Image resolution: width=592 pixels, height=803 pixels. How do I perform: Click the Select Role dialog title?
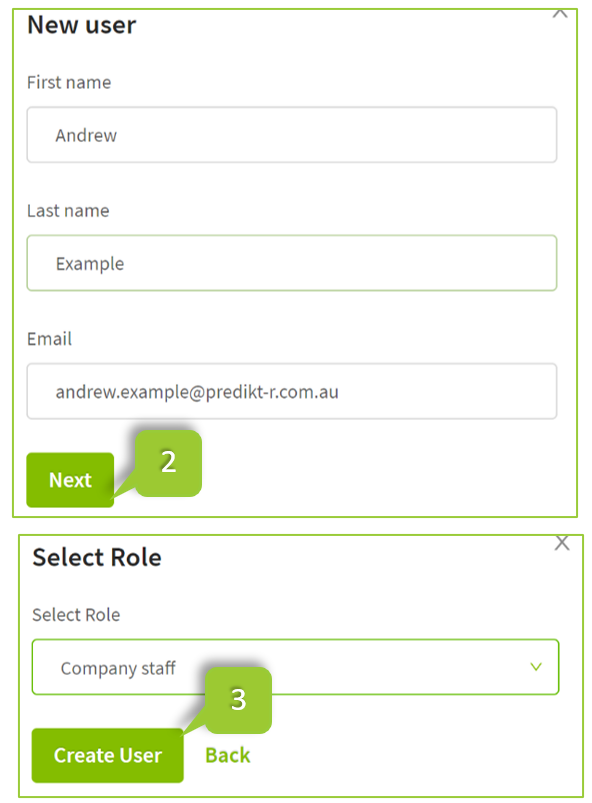(x=97, y=558)
